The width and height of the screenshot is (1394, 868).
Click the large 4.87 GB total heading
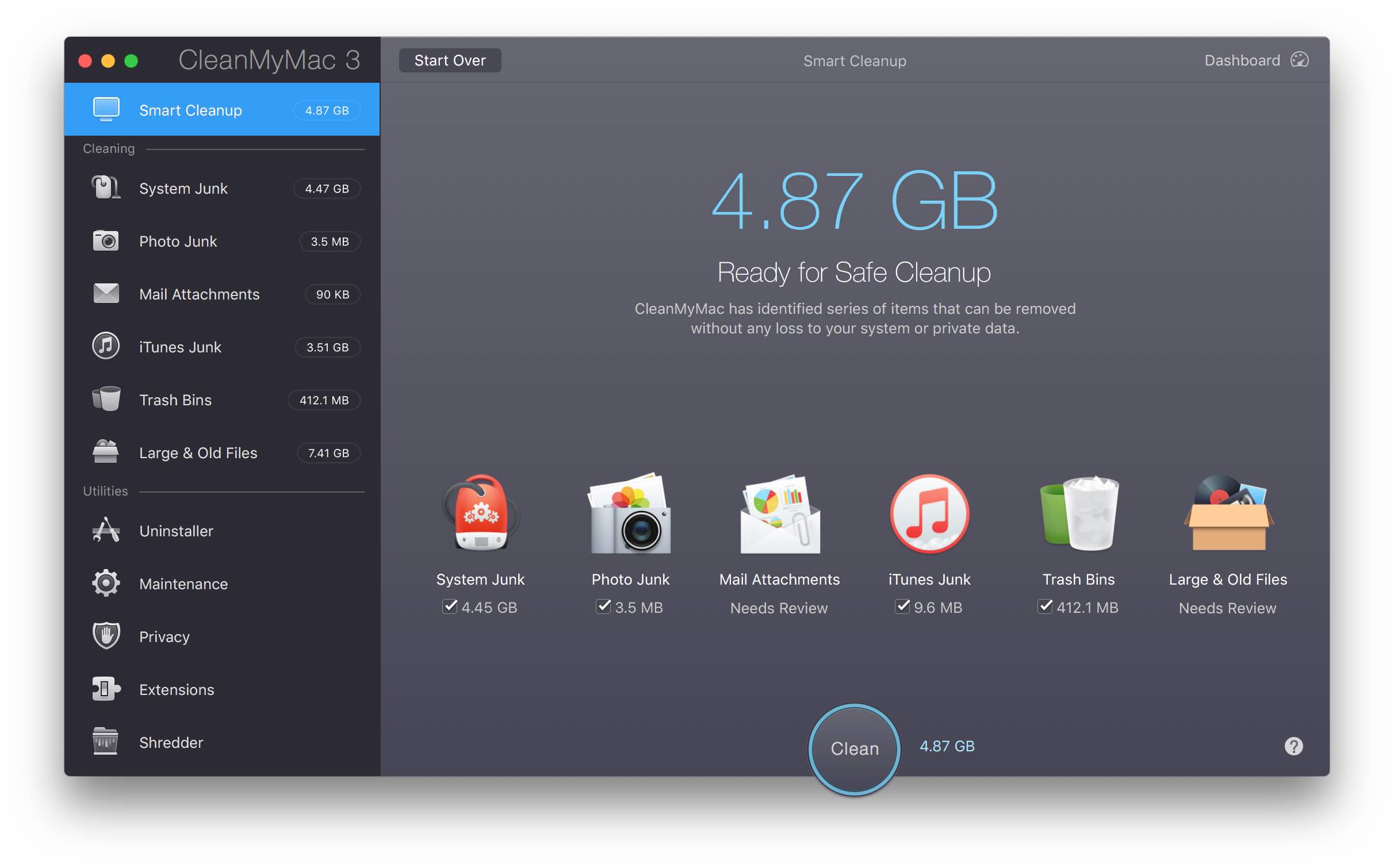point(855,201)
